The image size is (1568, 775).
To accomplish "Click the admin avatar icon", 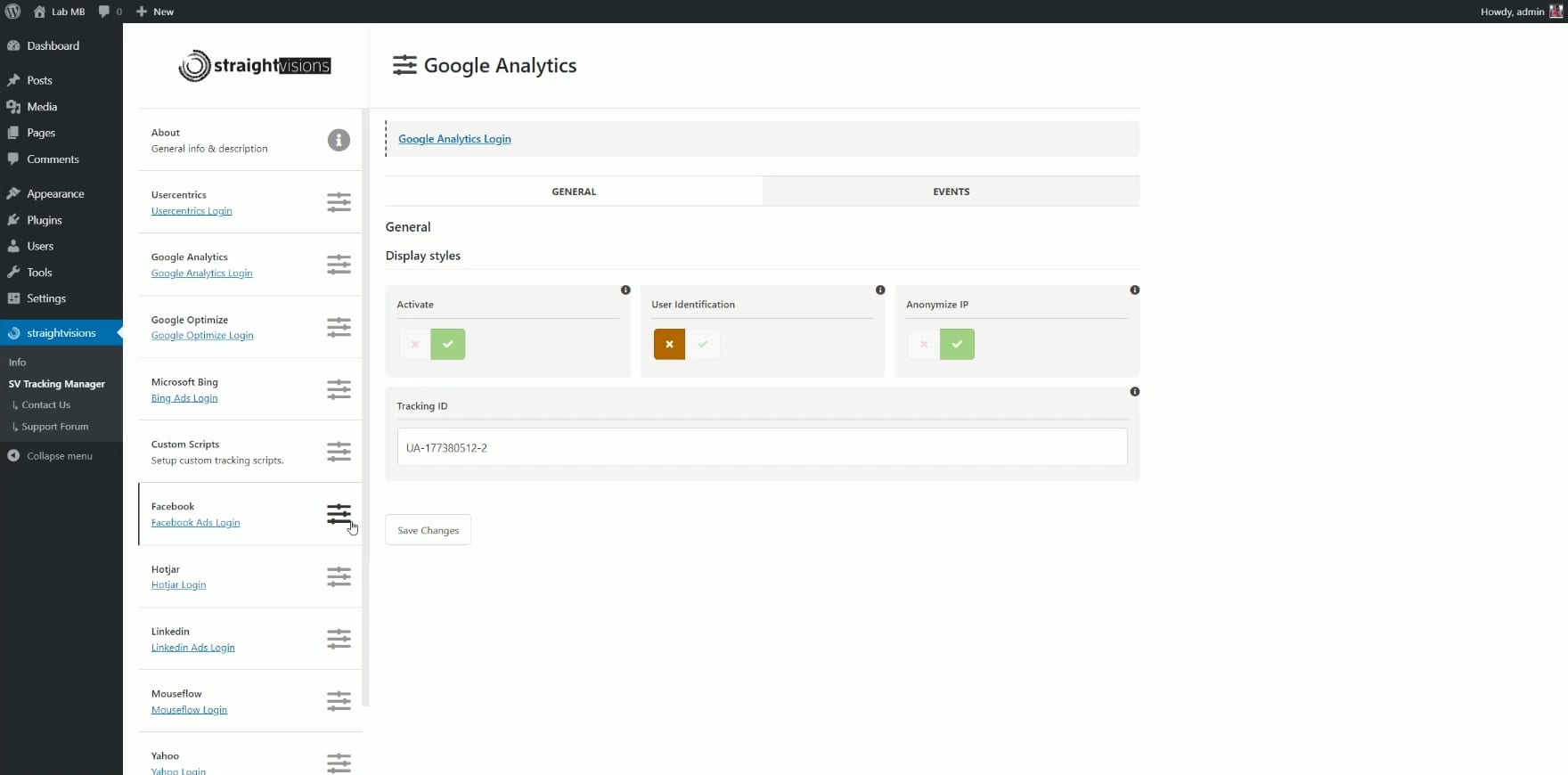I will (x=1556, y=12).
